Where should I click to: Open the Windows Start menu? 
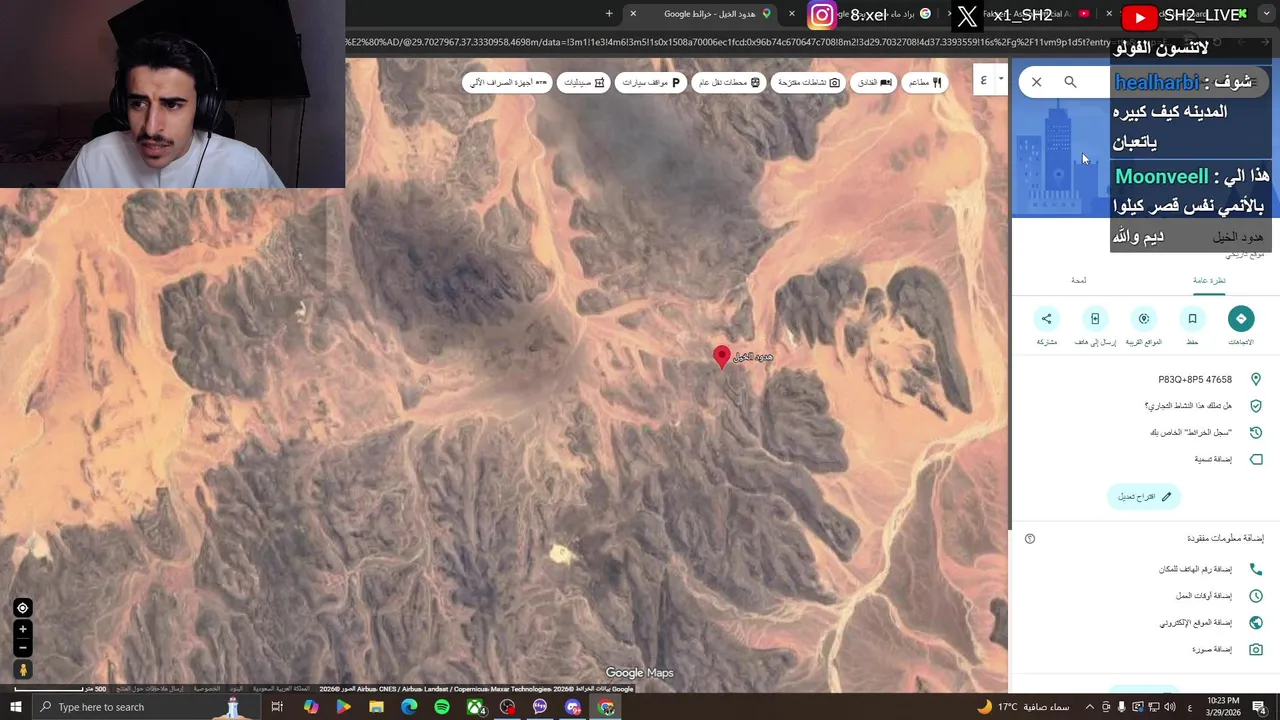15,707
